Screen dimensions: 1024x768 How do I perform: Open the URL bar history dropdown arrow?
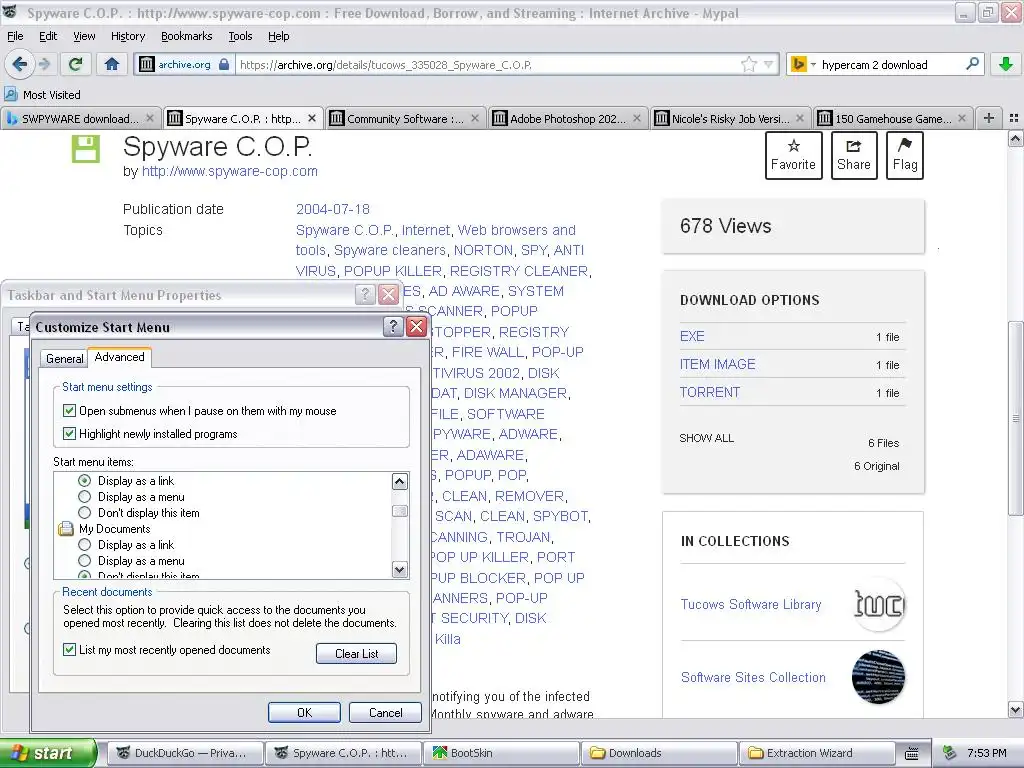(x=769, y=64)
